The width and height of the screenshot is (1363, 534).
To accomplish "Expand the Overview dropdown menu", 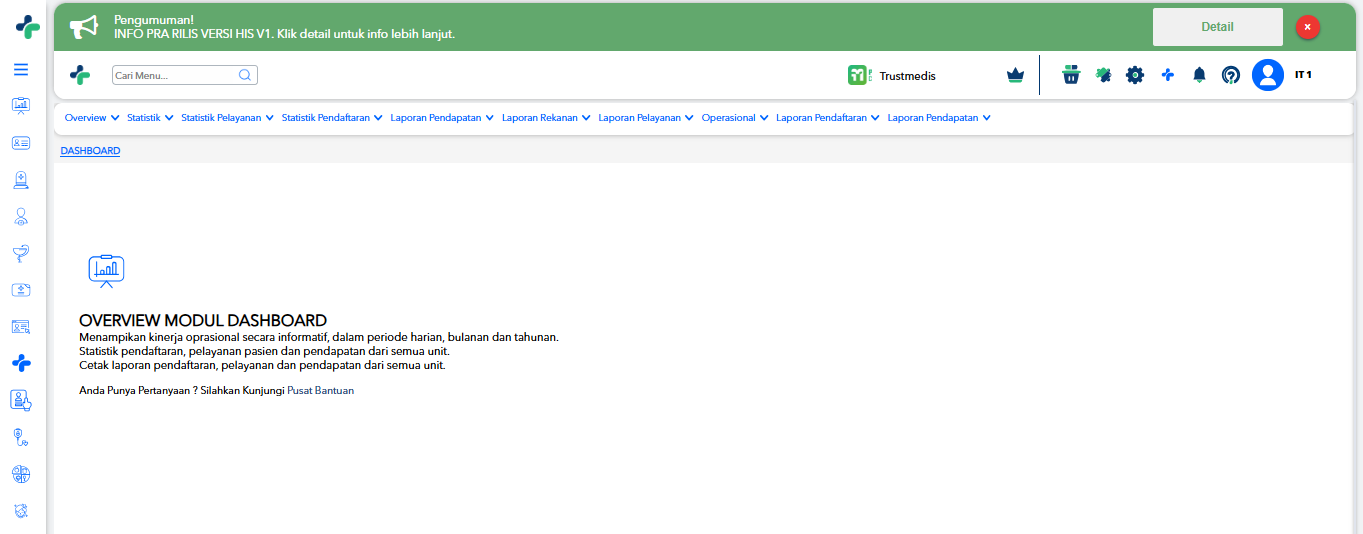I will pyautogui.click(x=92, y=118).
